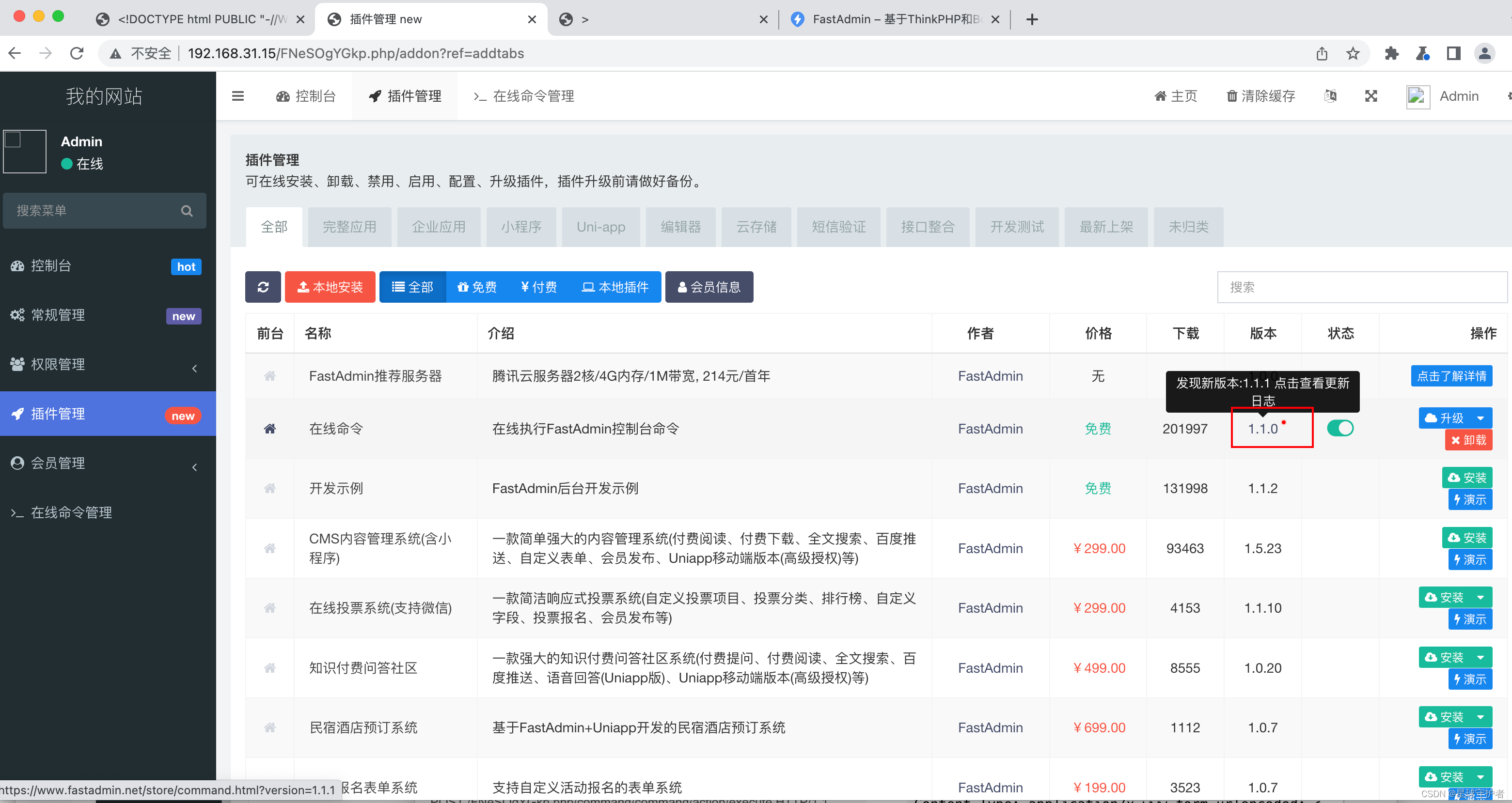Select the 编辑器 category tab
This screenshot has height=803, width=1512.
[681, 227]
